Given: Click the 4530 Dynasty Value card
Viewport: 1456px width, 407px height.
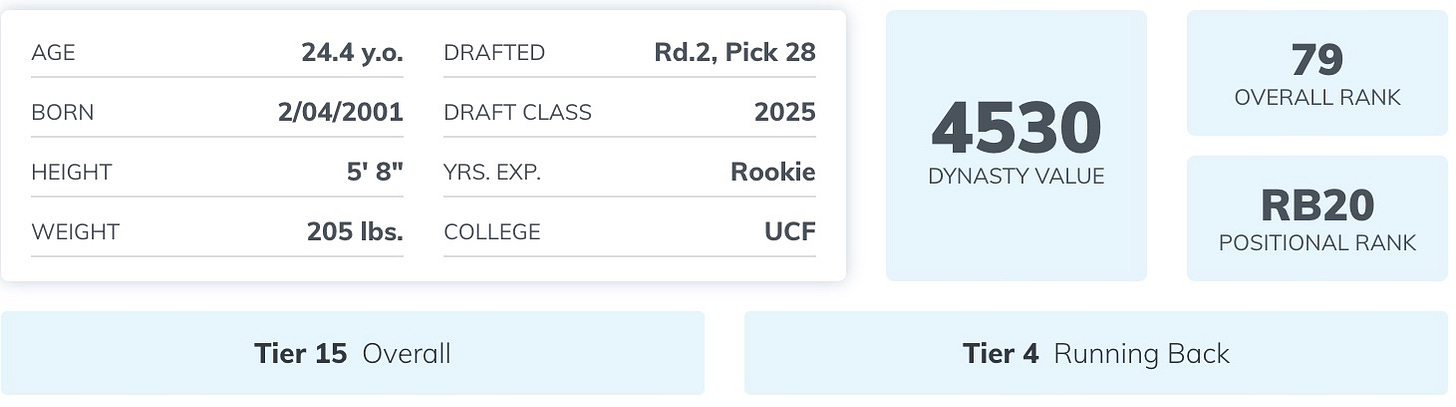Looking at the screenshot, I should [x=1016, y=146].
